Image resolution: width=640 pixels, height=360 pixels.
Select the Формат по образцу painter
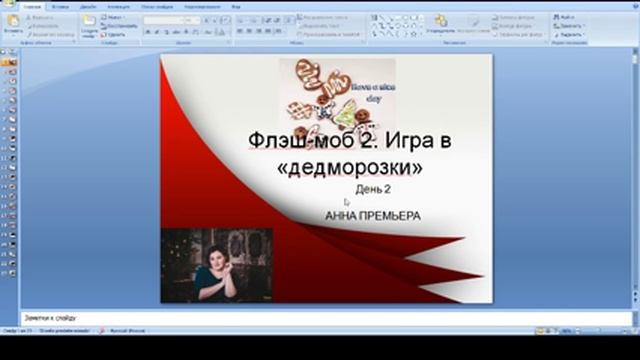pos(51,35)
